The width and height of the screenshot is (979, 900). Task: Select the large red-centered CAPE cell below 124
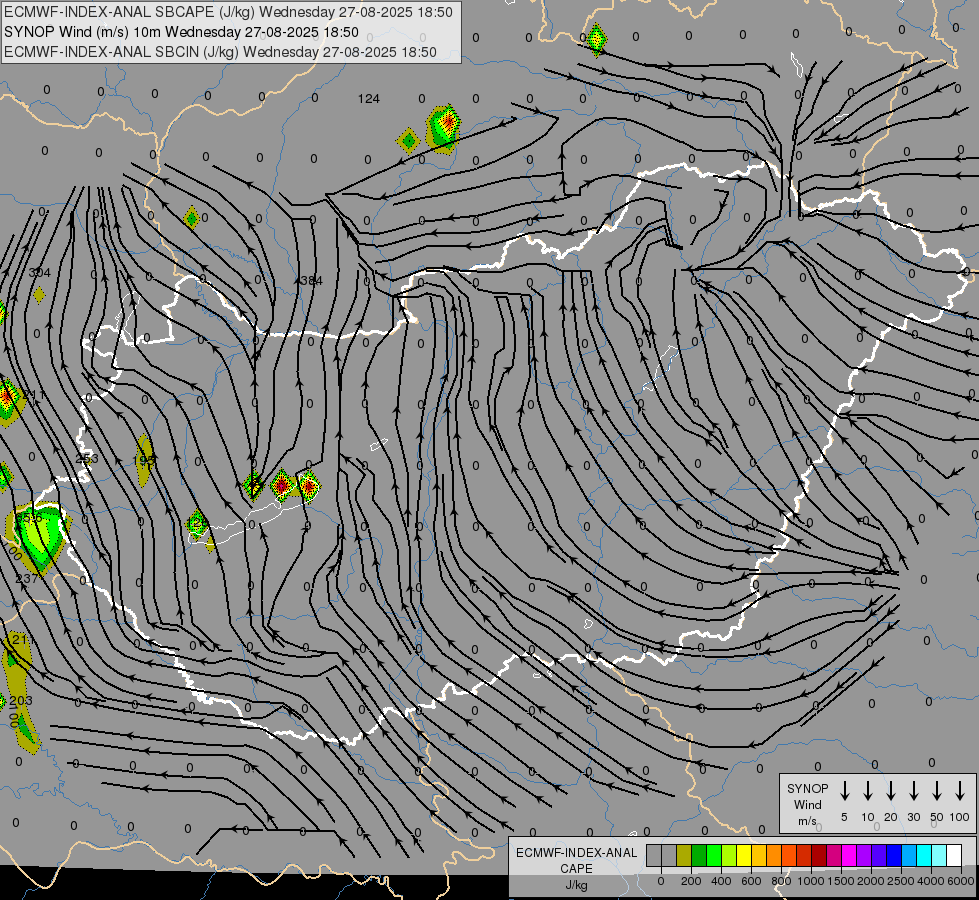[x=444, y=129]
